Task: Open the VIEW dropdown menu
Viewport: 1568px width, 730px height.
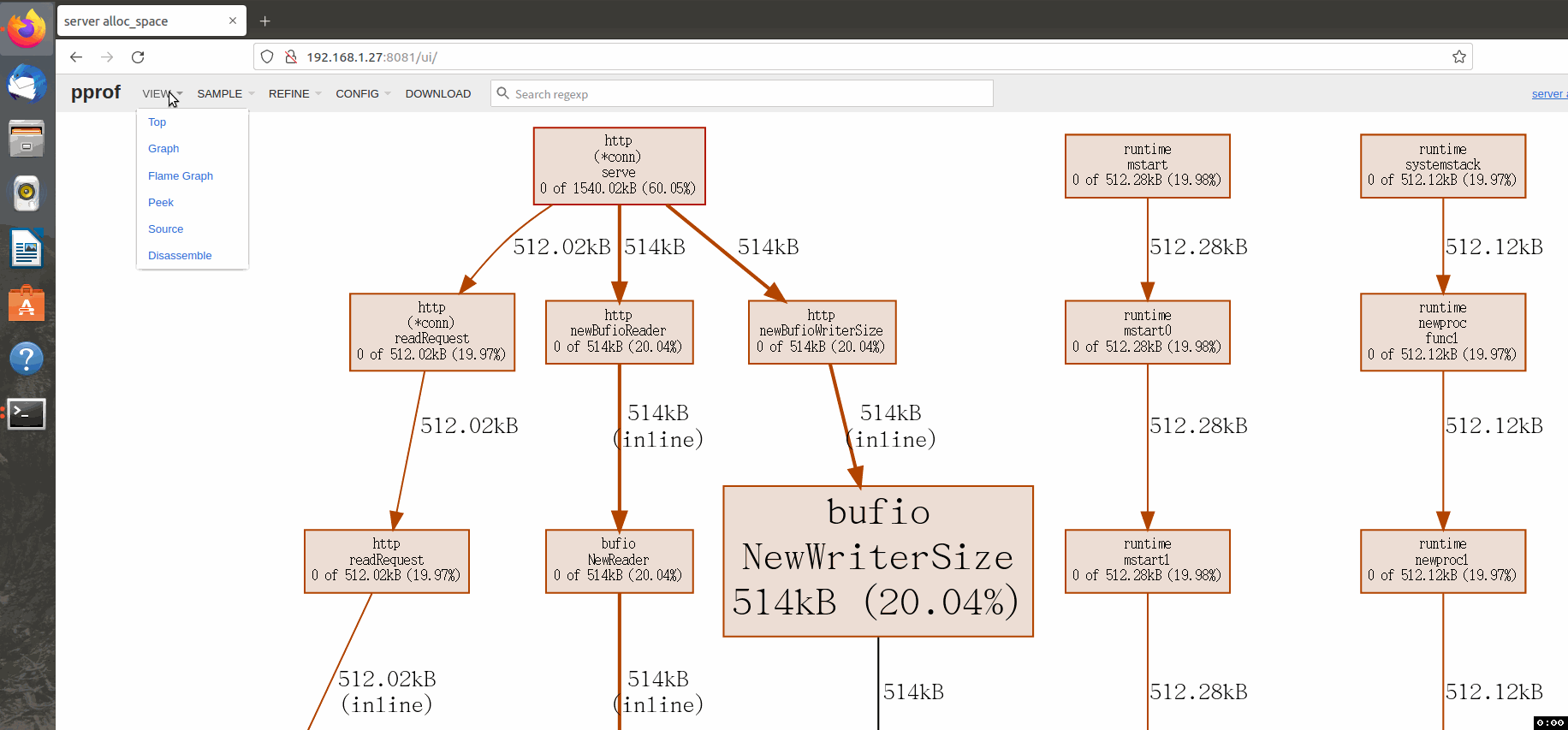Action: [x=163, y=93]
